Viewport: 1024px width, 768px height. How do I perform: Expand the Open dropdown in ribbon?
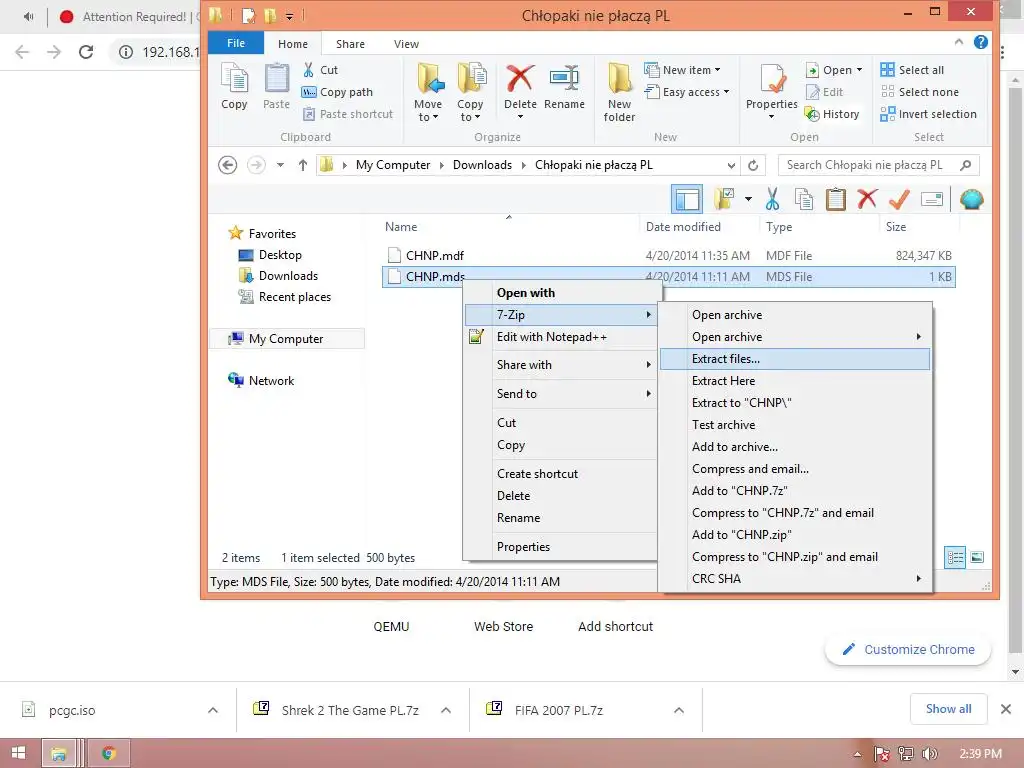[859, 70]
